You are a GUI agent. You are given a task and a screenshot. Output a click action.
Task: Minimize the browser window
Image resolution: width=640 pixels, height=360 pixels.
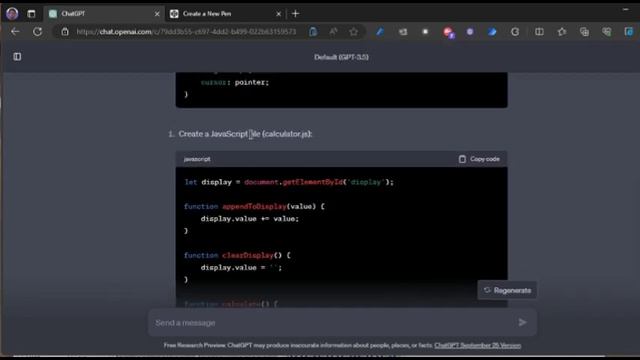pos(625,9)
